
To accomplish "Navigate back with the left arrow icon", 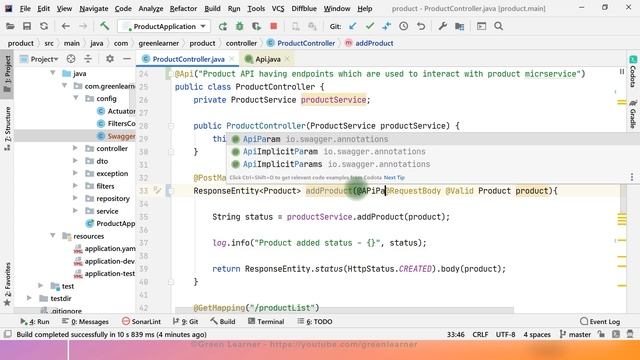I will click(x=65, y=27).
